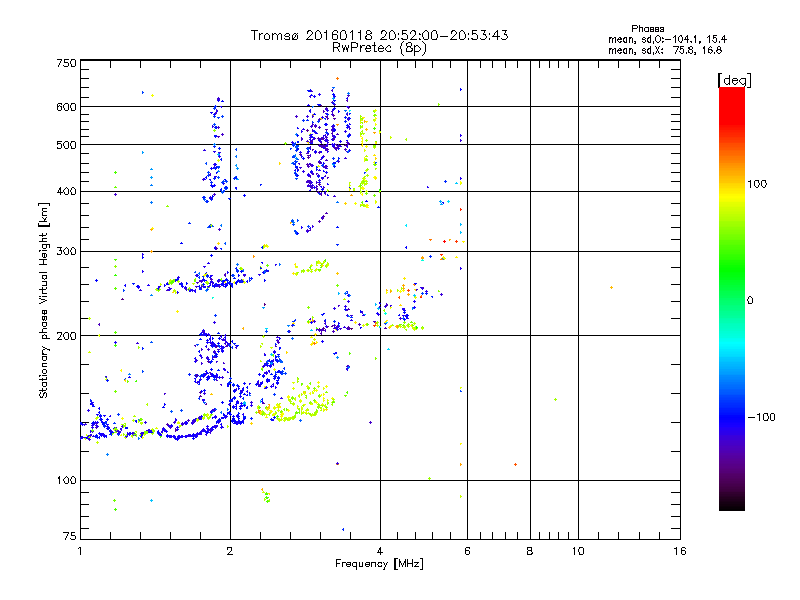800x600 pixels.
Task: Click the '[deg]' colorbar unit label
Action: [x=734, y=80]
